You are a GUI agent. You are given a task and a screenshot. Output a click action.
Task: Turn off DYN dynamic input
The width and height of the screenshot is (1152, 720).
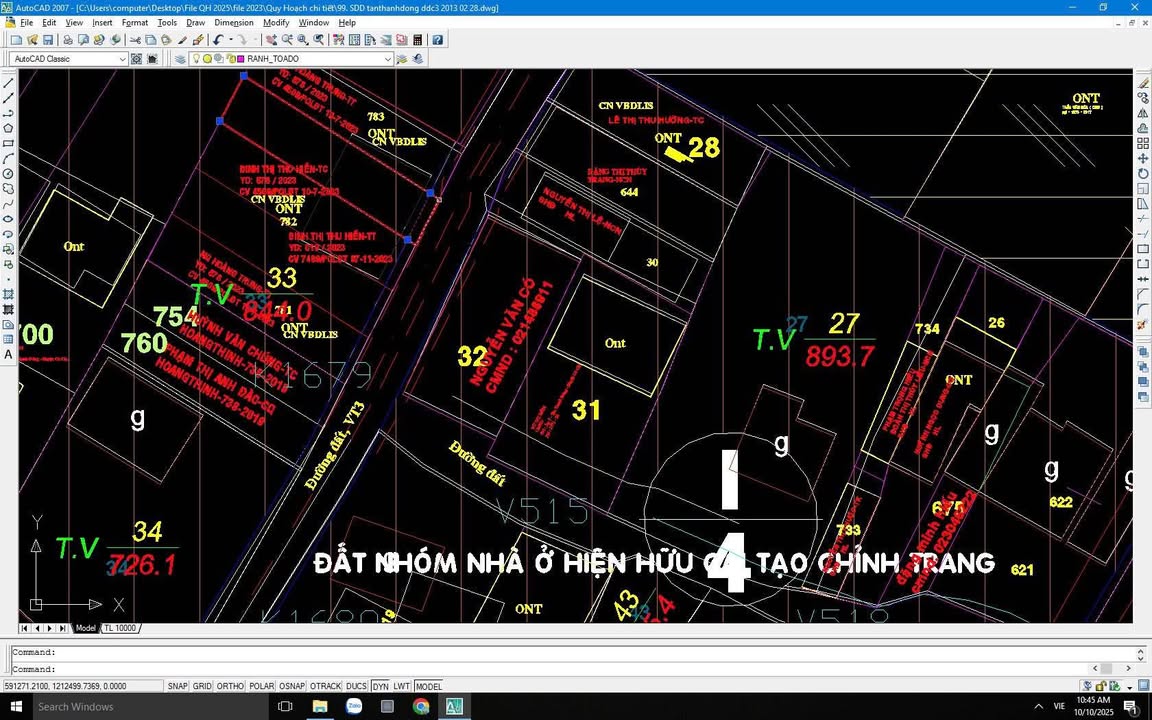381,686
